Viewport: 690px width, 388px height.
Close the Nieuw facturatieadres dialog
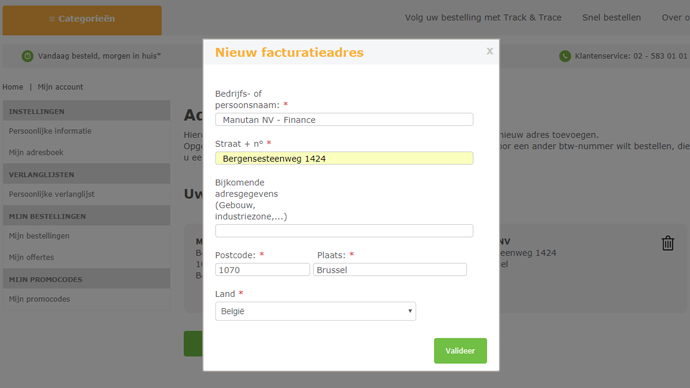[489, 51]
